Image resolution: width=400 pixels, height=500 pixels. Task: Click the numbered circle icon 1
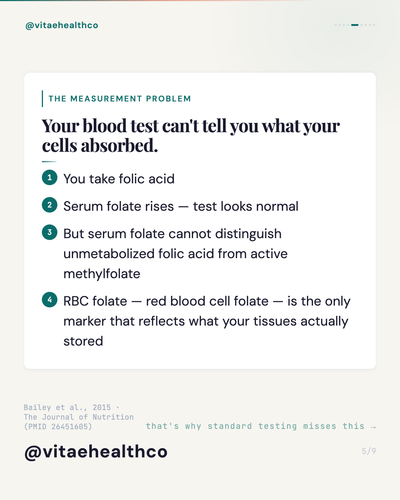tap(50, 177)
